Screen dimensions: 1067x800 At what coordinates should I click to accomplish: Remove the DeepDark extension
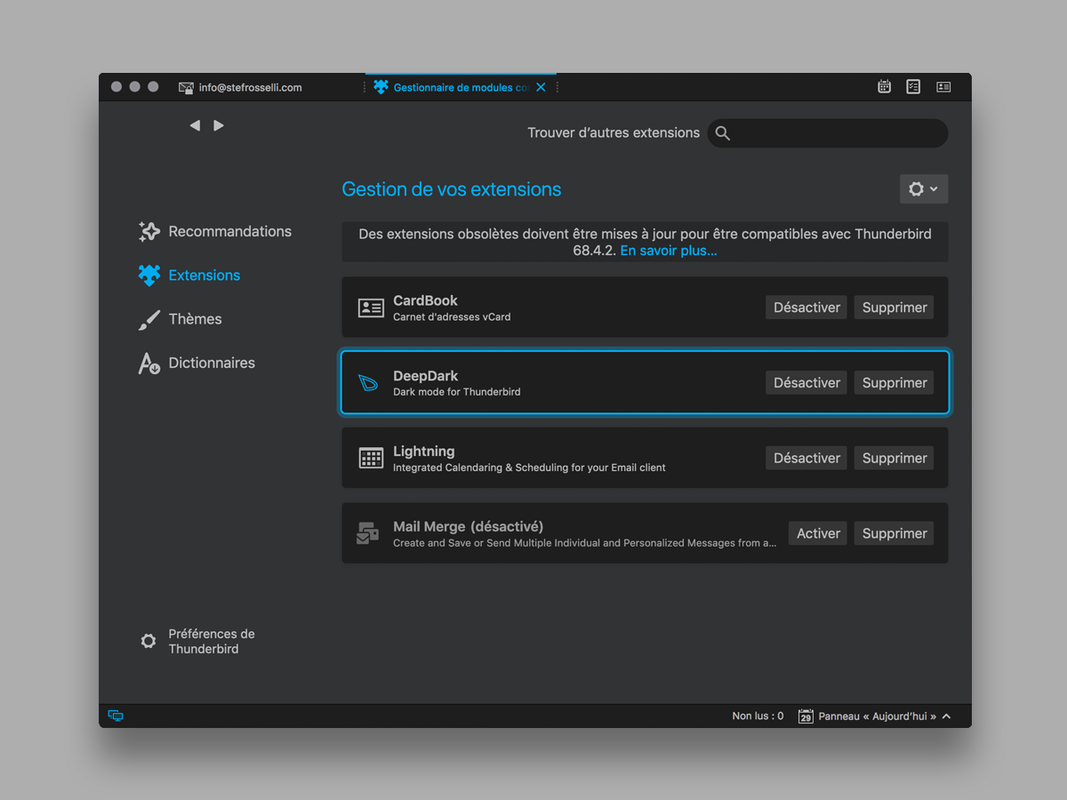click(894, 383)
